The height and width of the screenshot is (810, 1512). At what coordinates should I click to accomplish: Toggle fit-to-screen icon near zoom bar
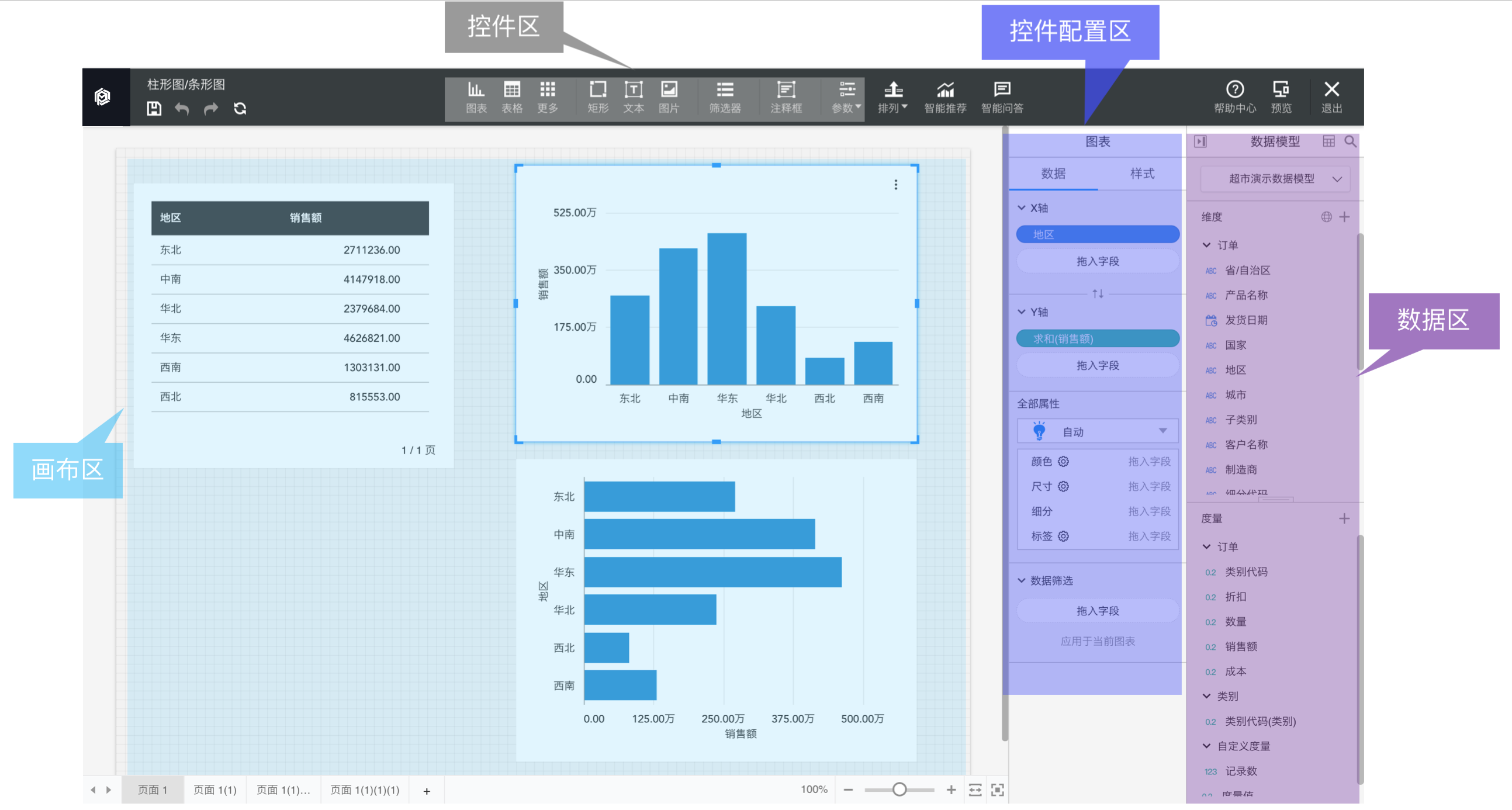pos(997,790)
